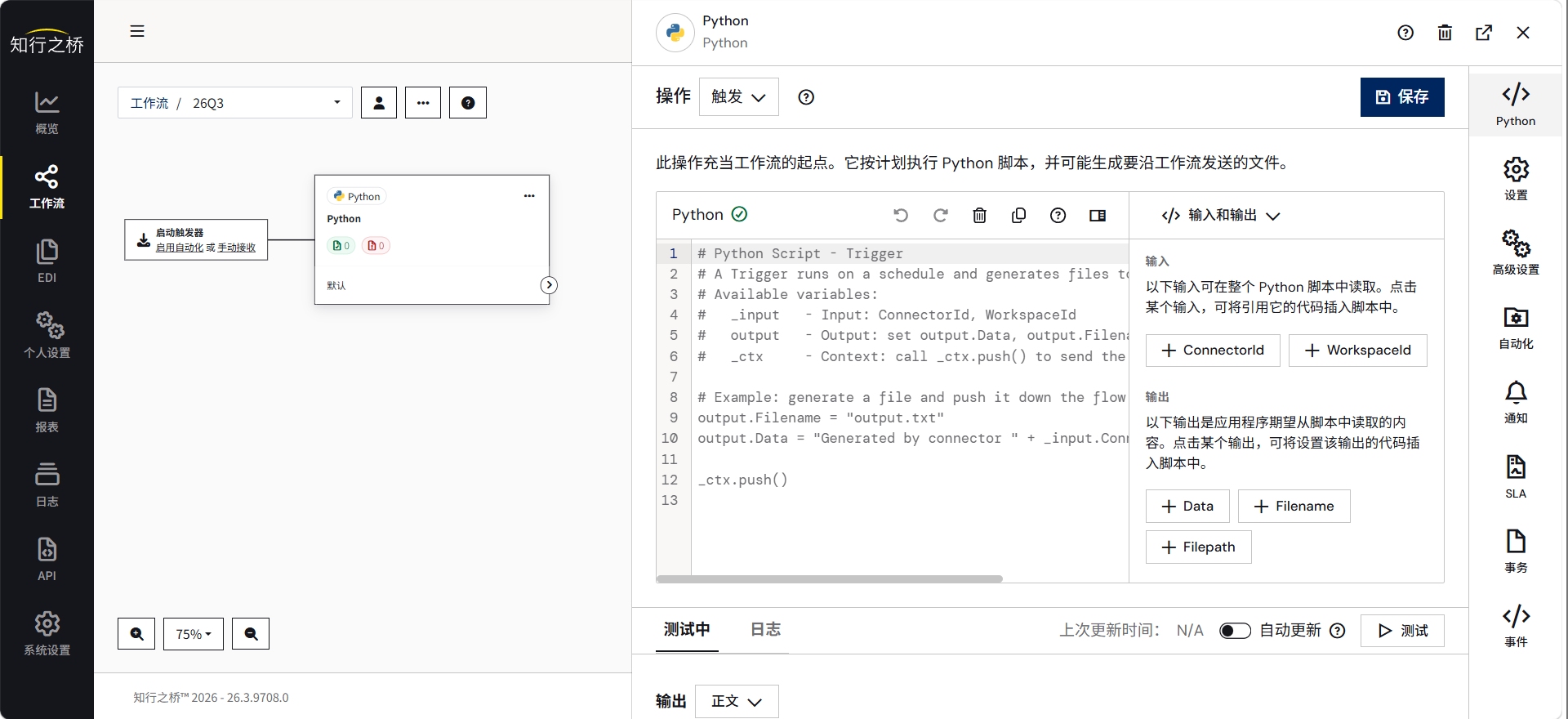
Task: Click the 知行之桥 logo
Action: pos(47,41)
